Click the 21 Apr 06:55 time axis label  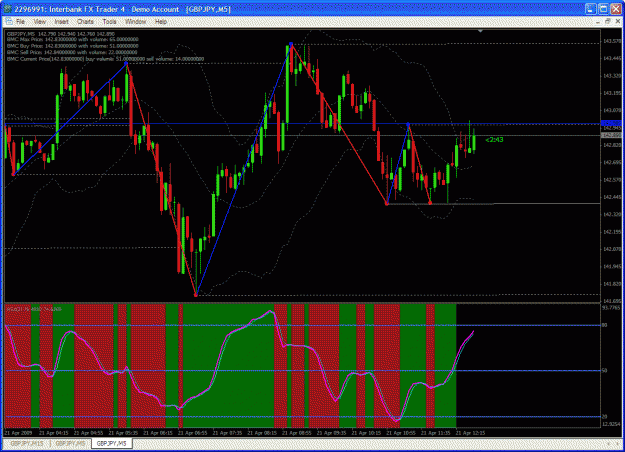[193, 432]
